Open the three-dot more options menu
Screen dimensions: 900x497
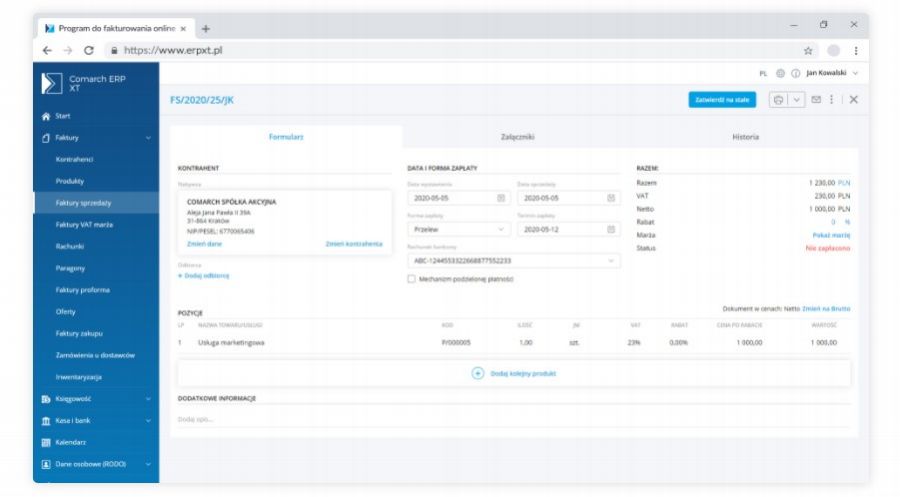click(x=831, y=100)
